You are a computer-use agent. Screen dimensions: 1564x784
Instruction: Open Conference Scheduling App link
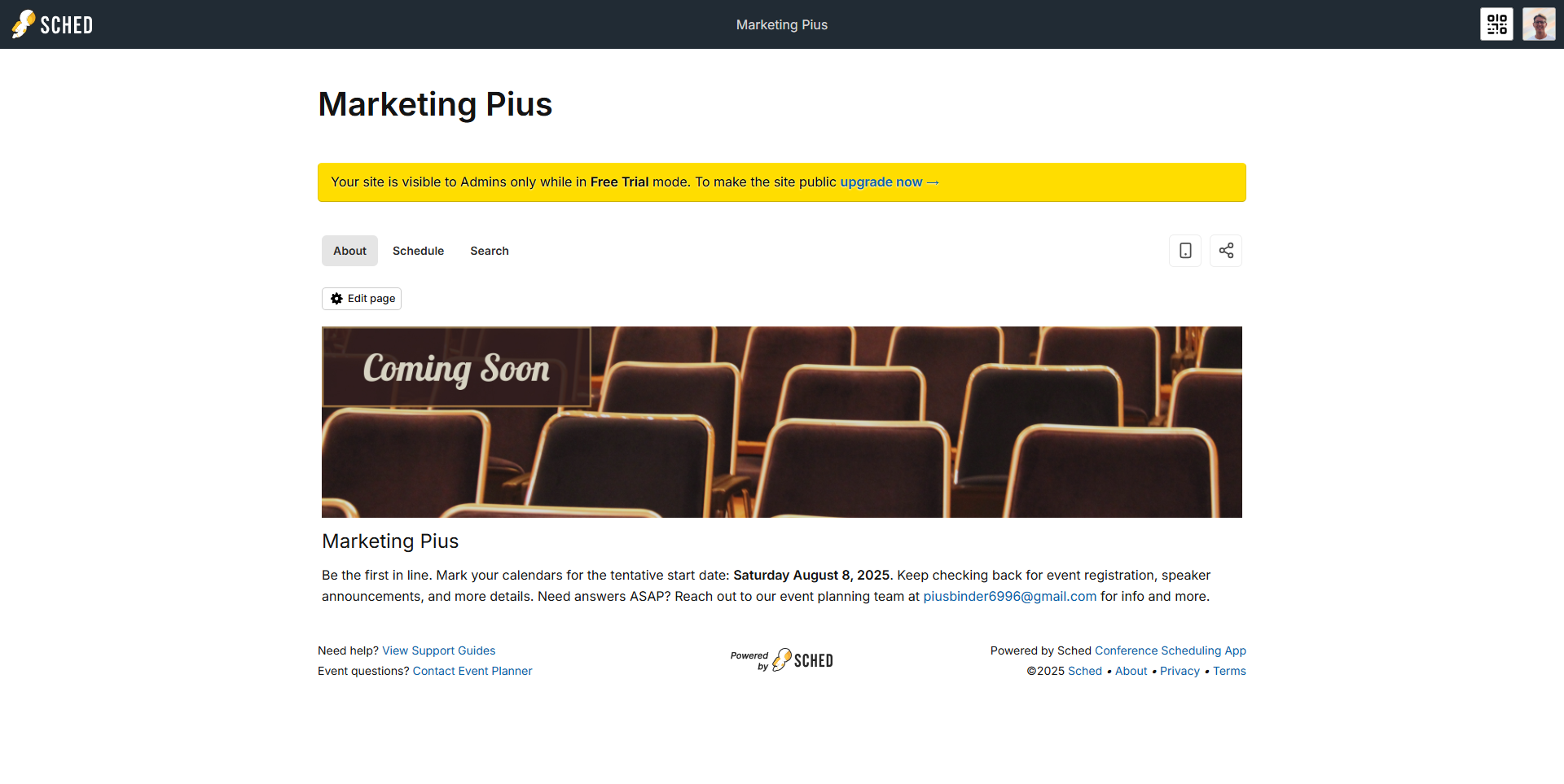pos(1170,650)
